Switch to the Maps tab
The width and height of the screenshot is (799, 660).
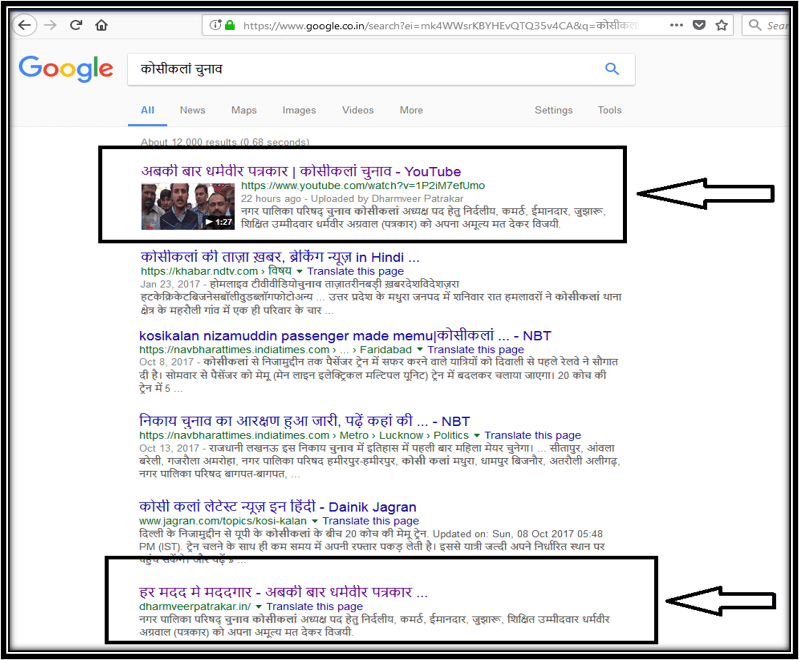(x=244, y=110)
